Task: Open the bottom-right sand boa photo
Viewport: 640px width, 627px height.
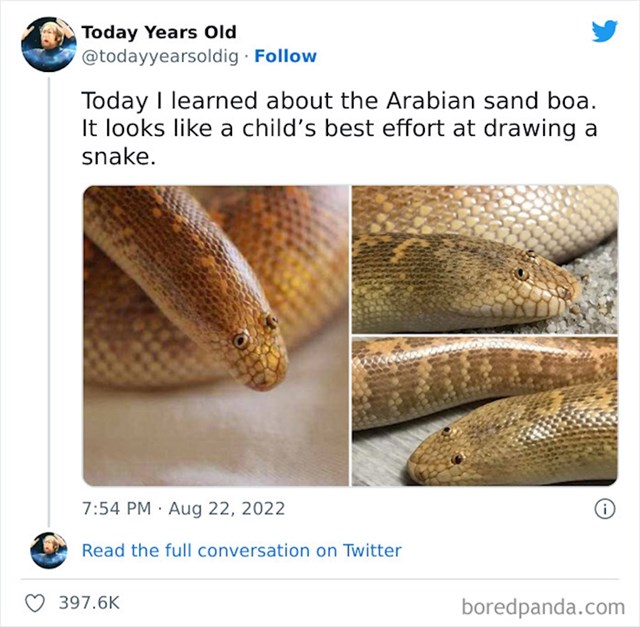Action: point(485,411)
